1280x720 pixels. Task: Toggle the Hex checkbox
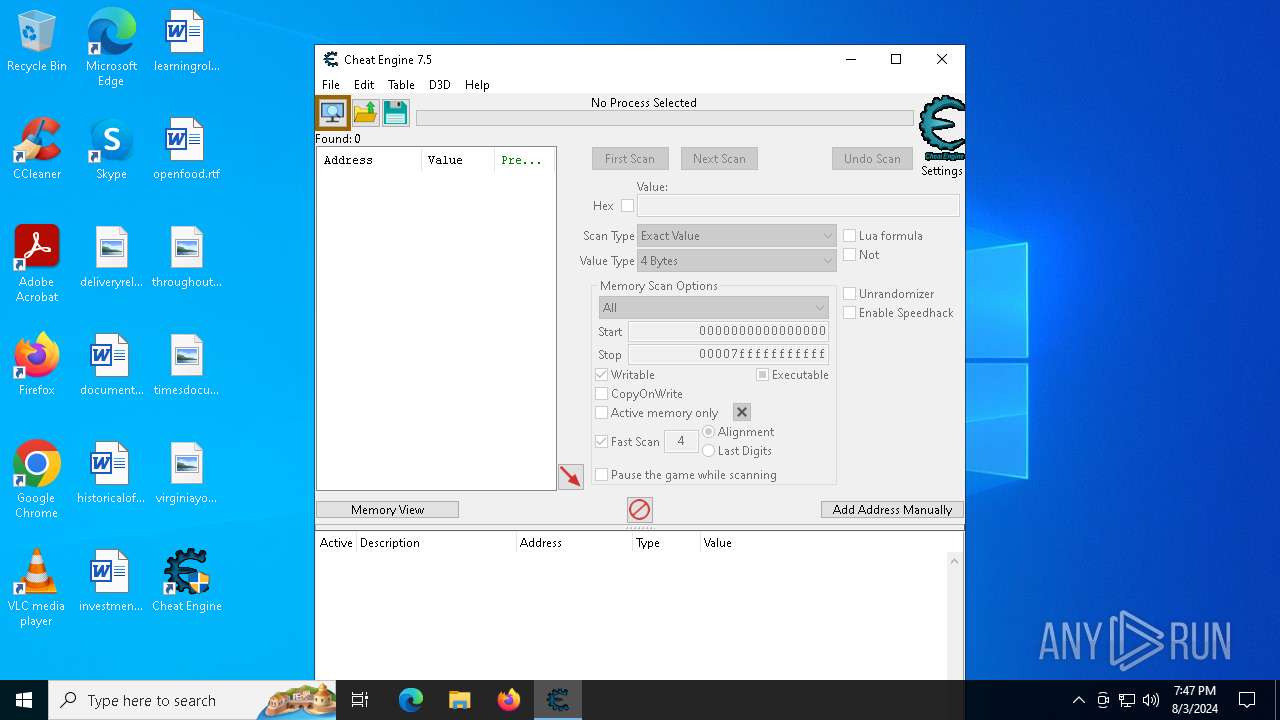point(627,206)
